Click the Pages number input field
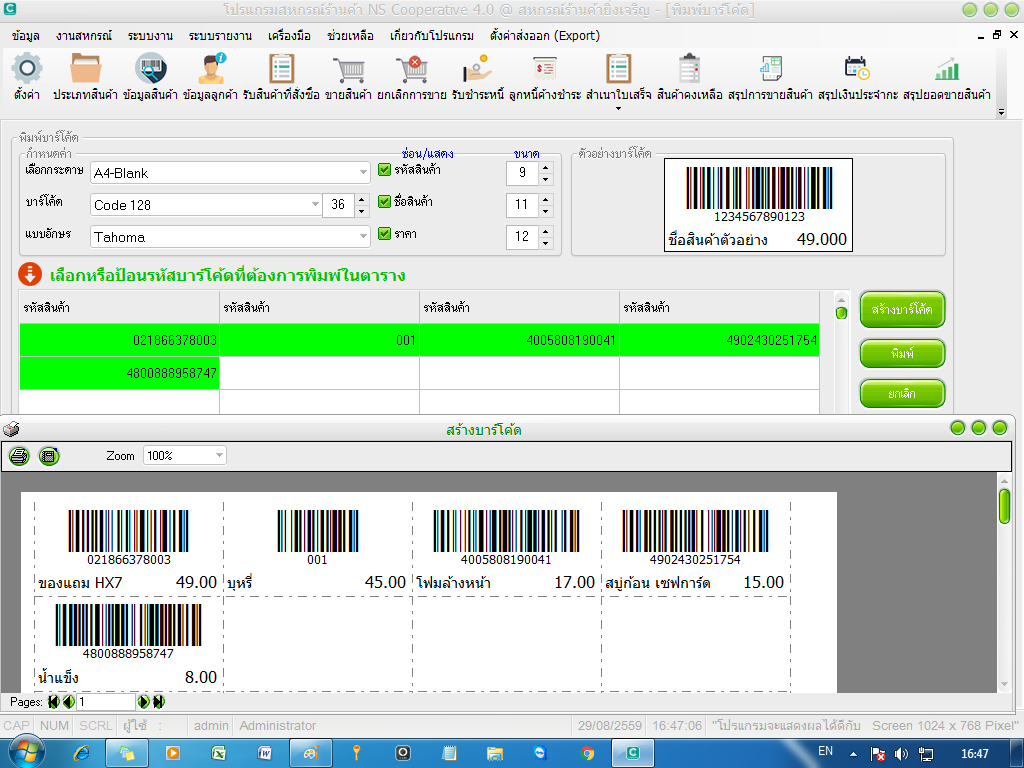The height and width of the screenshot is (768, 1024). (105, 701)
